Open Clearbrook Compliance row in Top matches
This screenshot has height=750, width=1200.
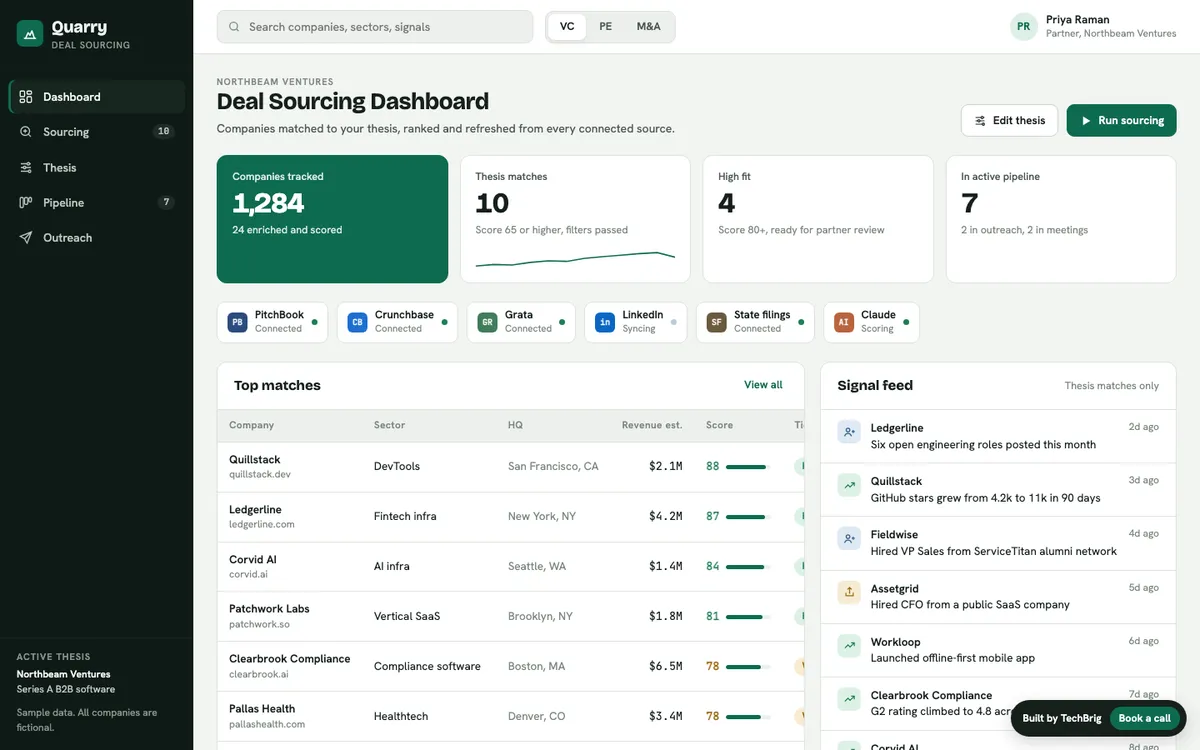pos(511,666)
